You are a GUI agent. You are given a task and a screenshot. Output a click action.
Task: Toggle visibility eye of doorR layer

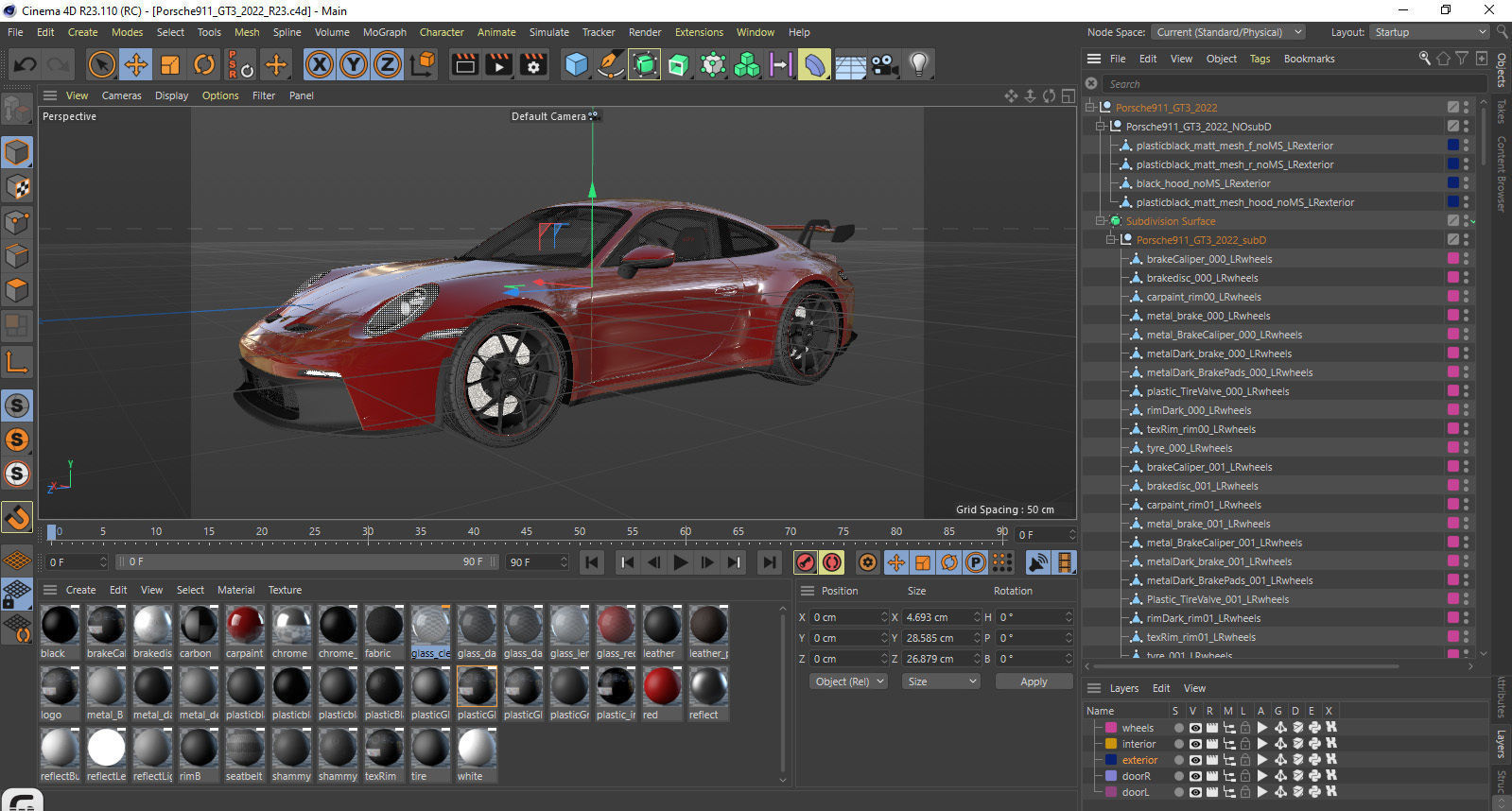1195,776
